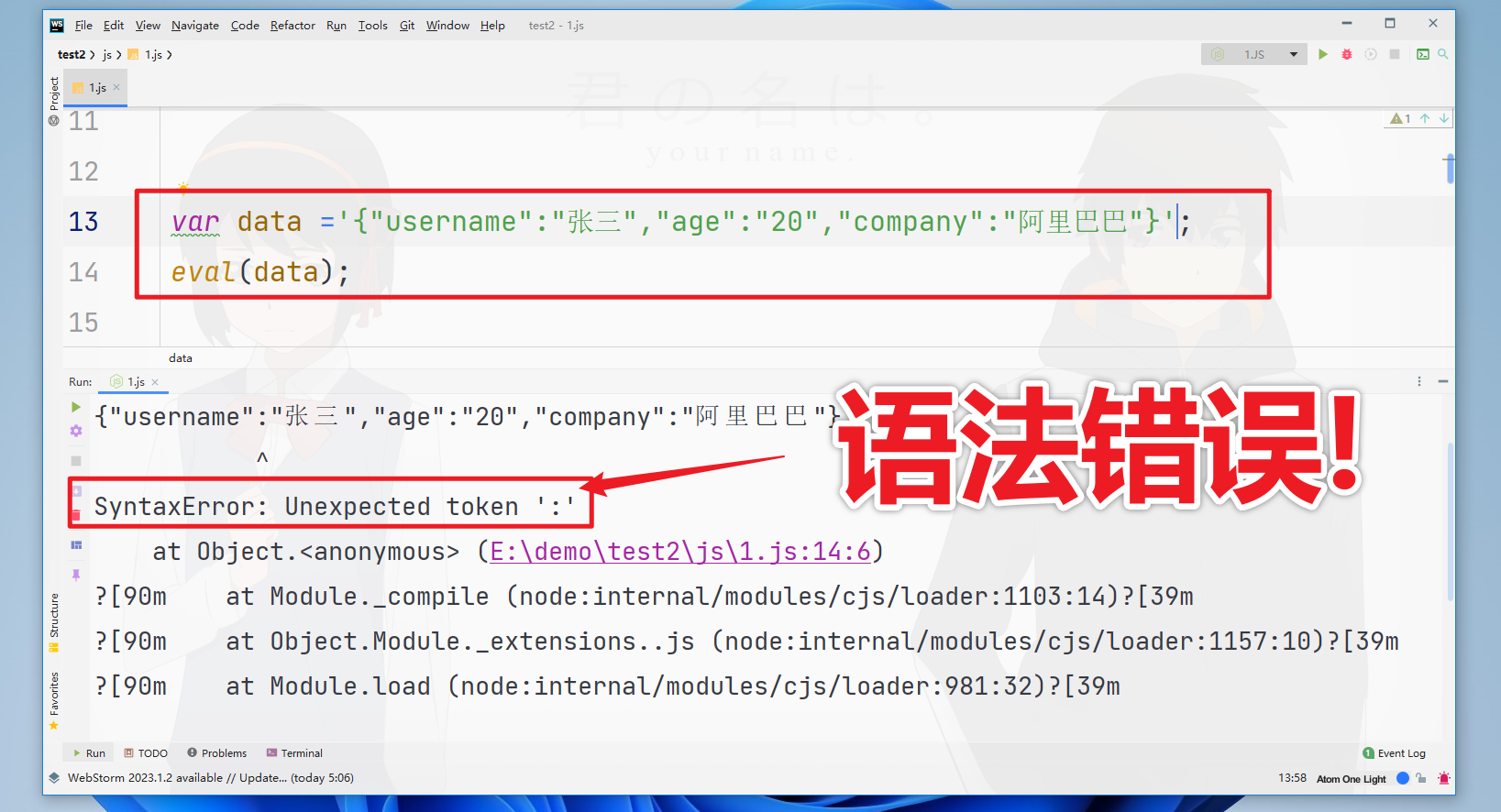
Task: Open the Event Log button
Action: pos(1394,753)
